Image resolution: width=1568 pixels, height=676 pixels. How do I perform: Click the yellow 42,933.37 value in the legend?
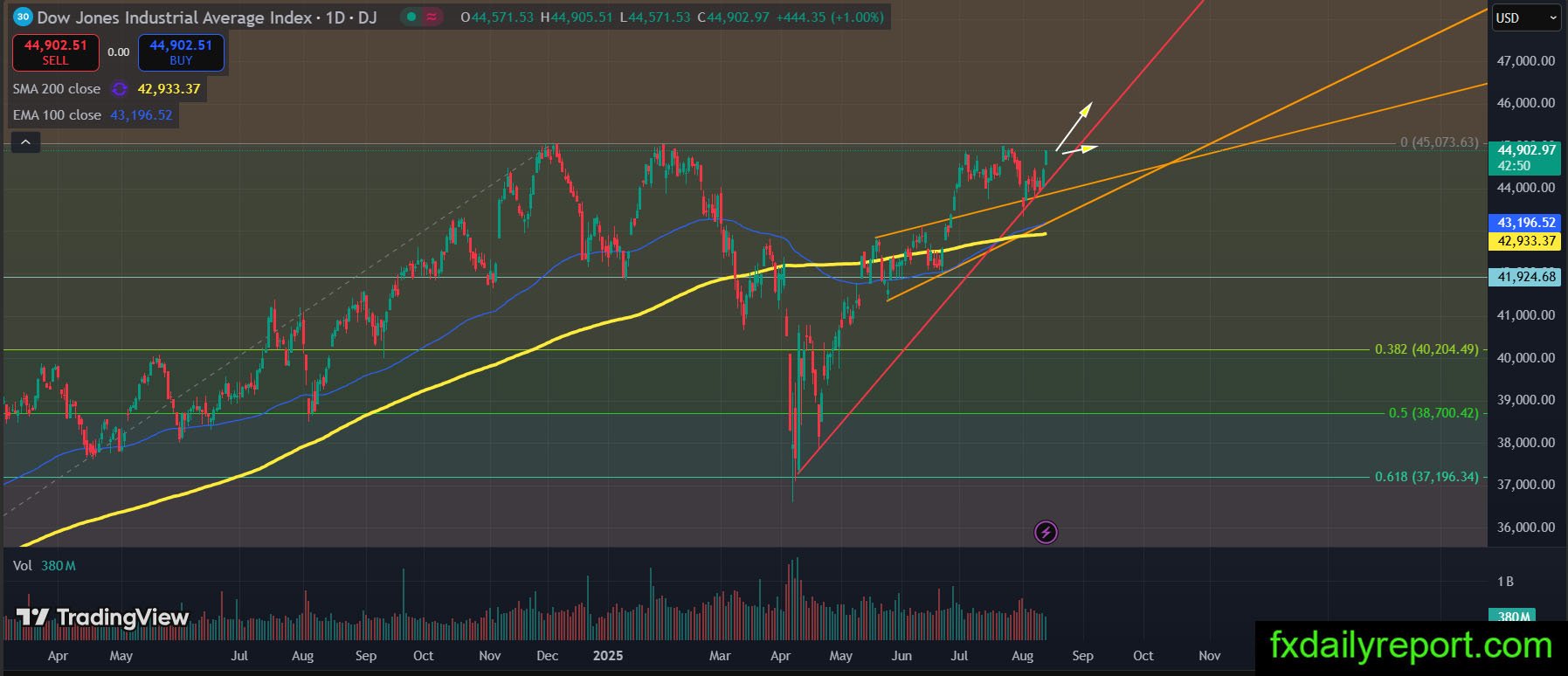(169, 89)
